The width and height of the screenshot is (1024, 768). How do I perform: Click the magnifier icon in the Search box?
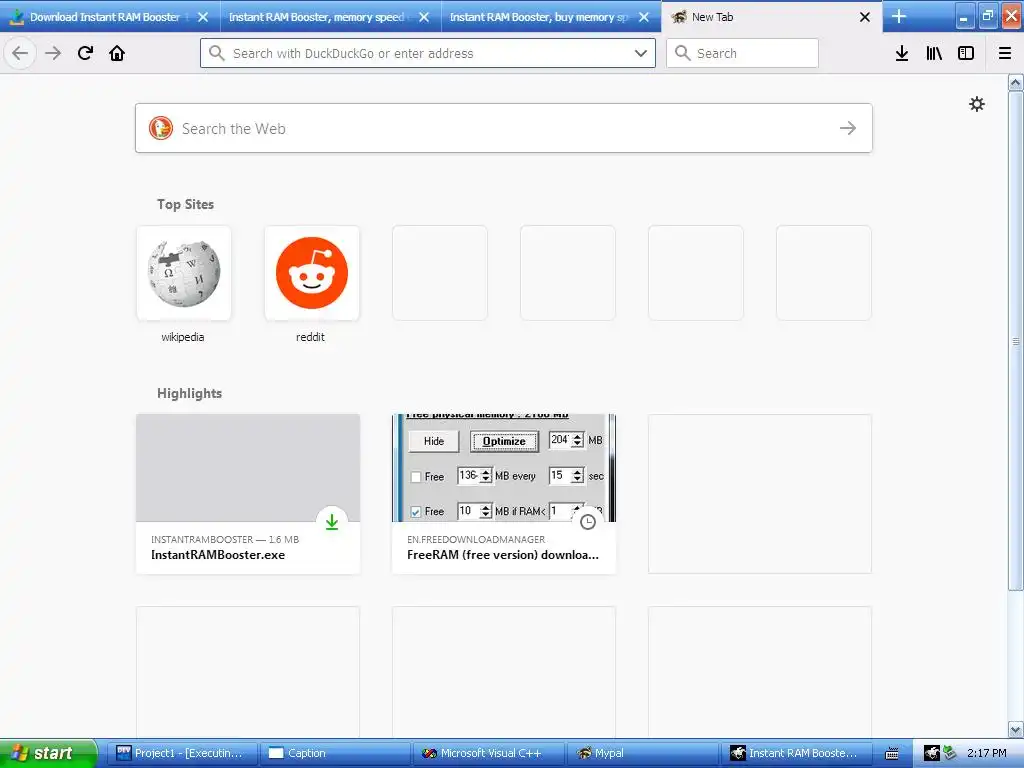[x=682, y=53]
